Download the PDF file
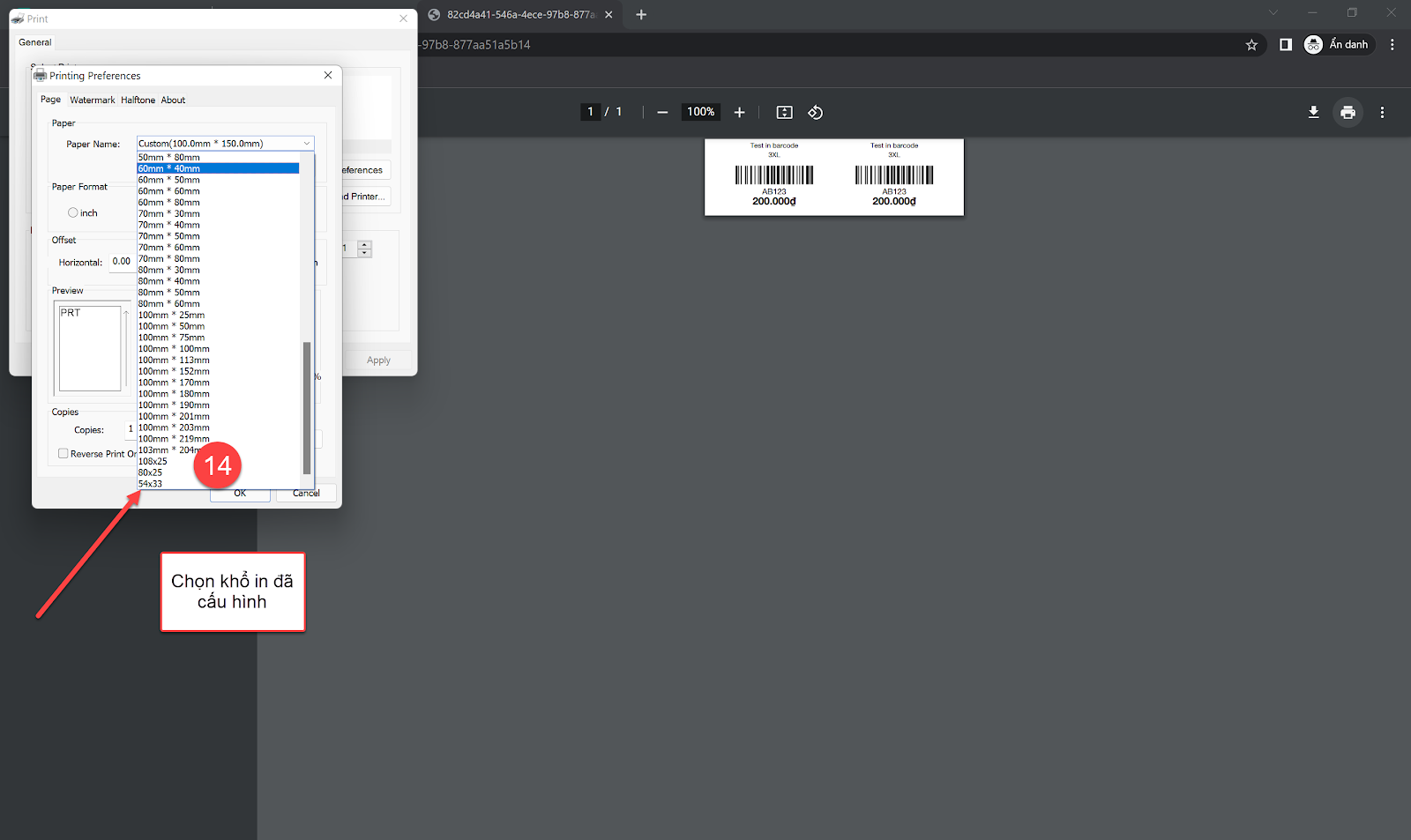The width and height of the screenshot is (1411, 840). [x=1313, y=112]
